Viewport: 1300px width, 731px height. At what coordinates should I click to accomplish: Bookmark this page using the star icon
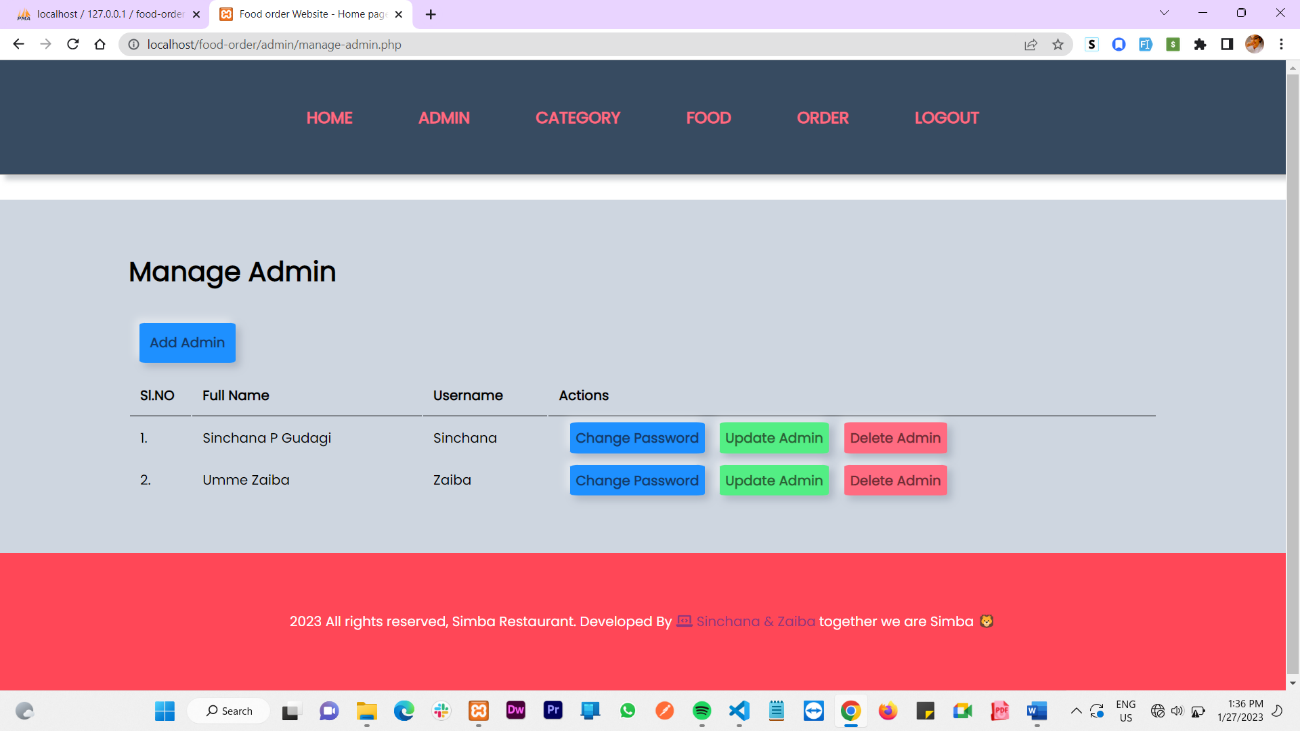pos(1058,44)
